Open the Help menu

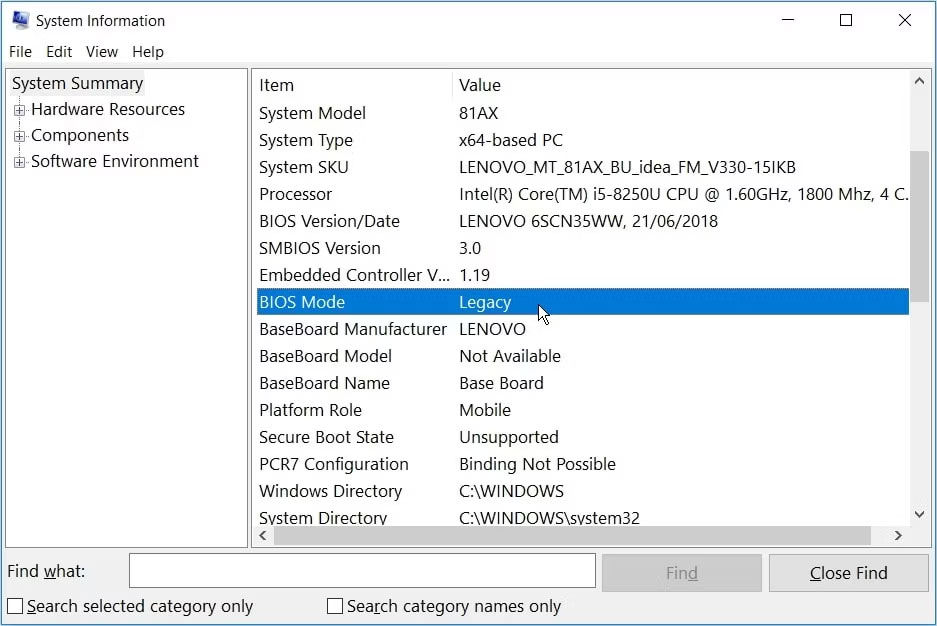[148, 52]
